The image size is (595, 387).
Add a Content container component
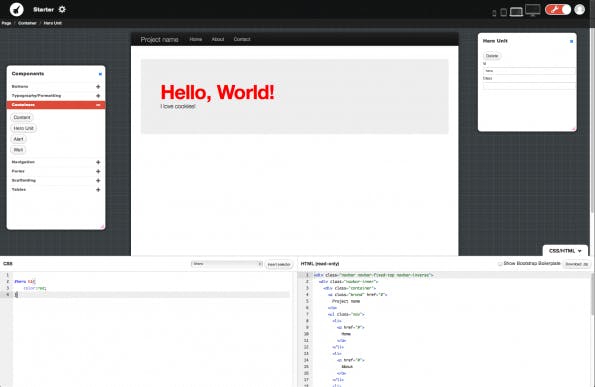tap(22, 118)
